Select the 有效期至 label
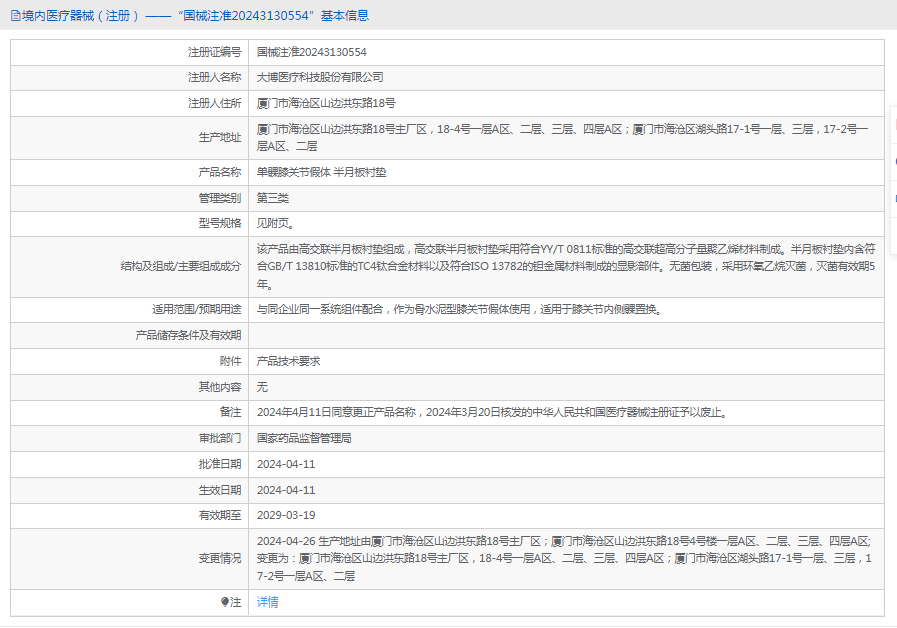The height and width of the screenshot is (628, 897). (220, 515)
